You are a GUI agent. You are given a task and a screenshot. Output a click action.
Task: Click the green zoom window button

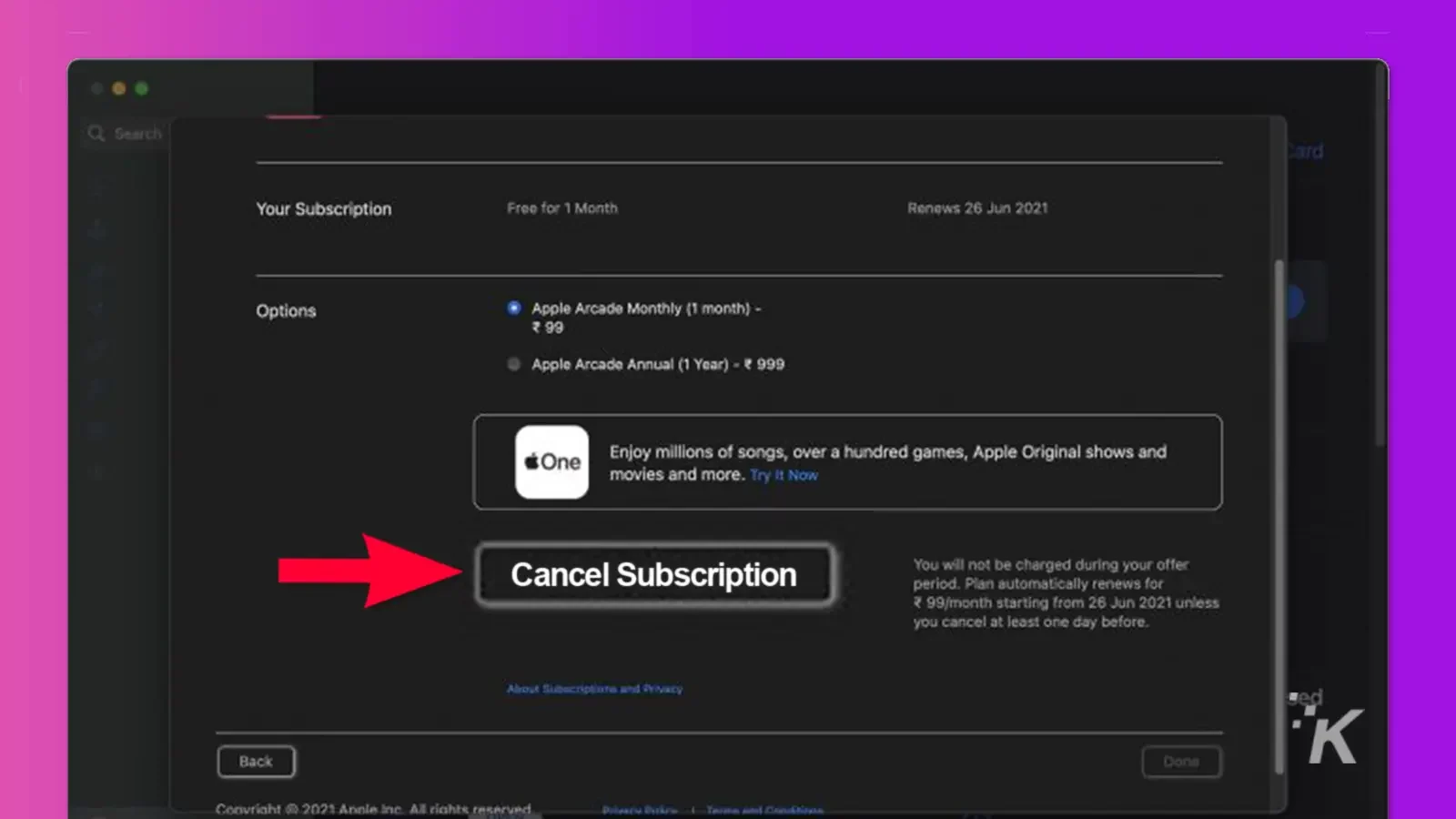141,88
